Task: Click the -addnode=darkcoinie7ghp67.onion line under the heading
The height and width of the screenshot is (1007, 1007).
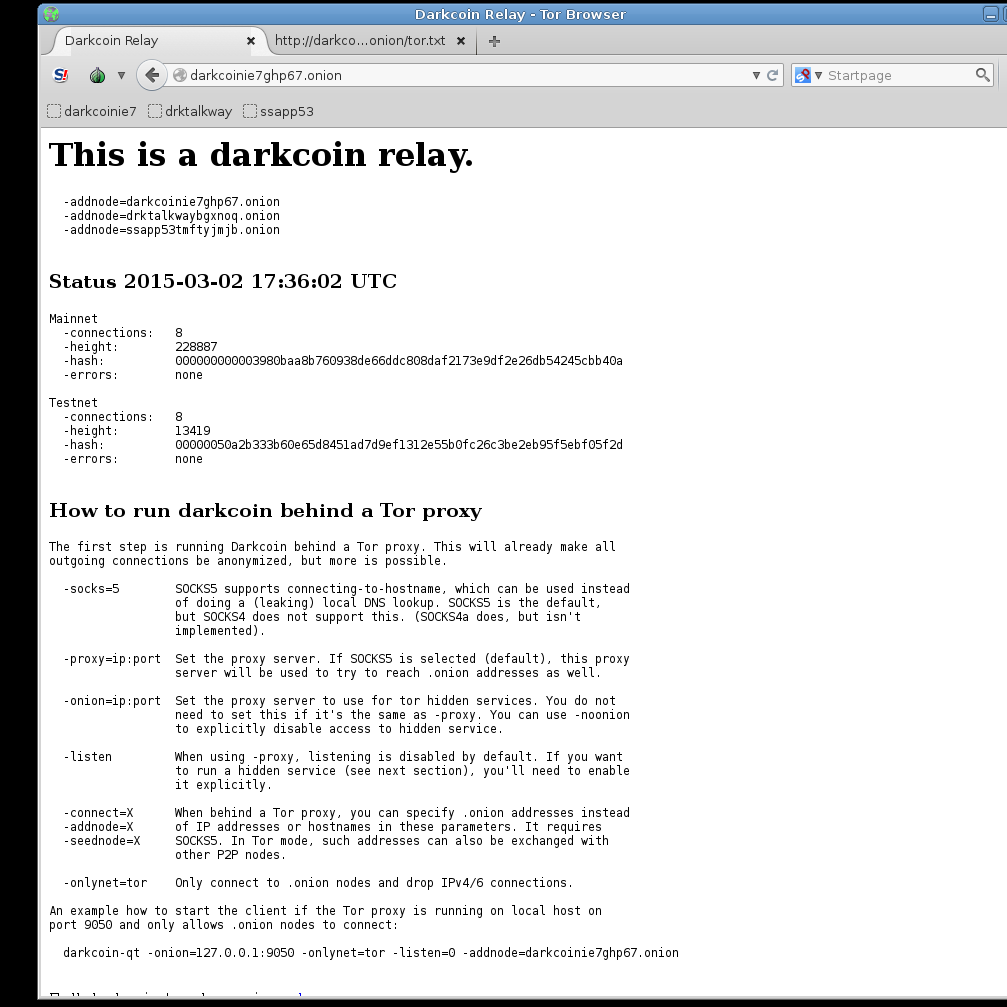Action: click(x=171, y=202)
